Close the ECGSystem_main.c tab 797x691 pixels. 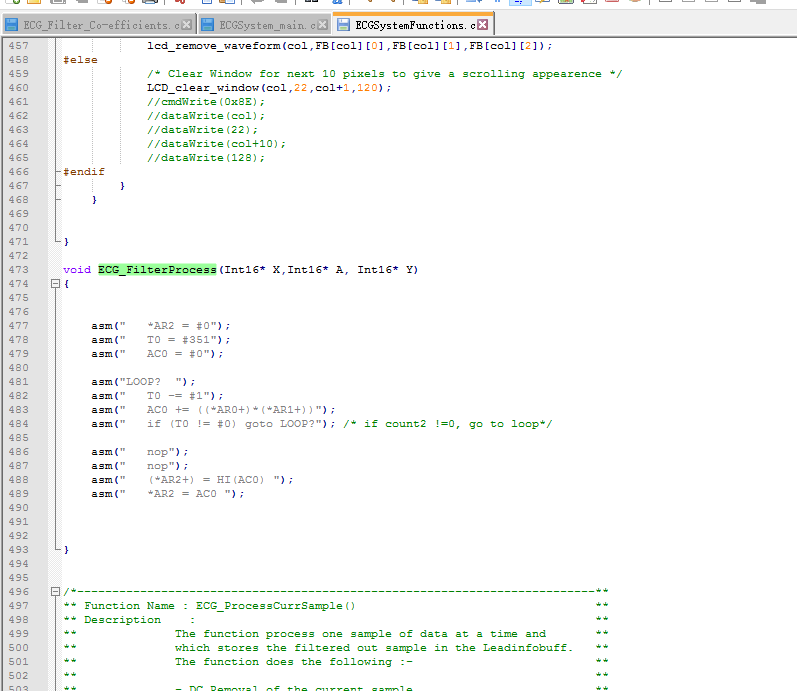(322, 24)
